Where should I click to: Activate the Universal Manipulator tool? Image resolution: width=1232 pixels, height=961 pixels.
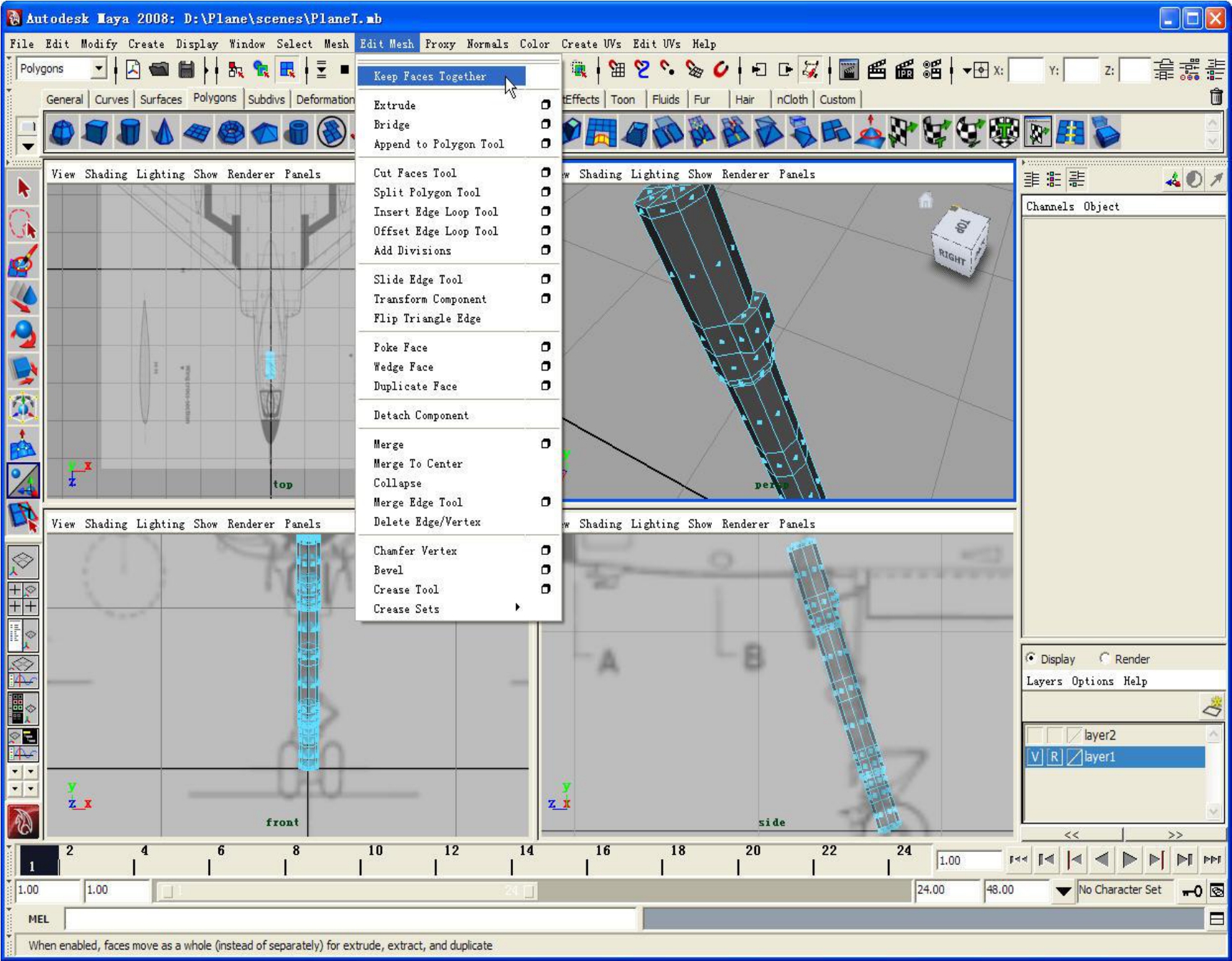(23, 408)
